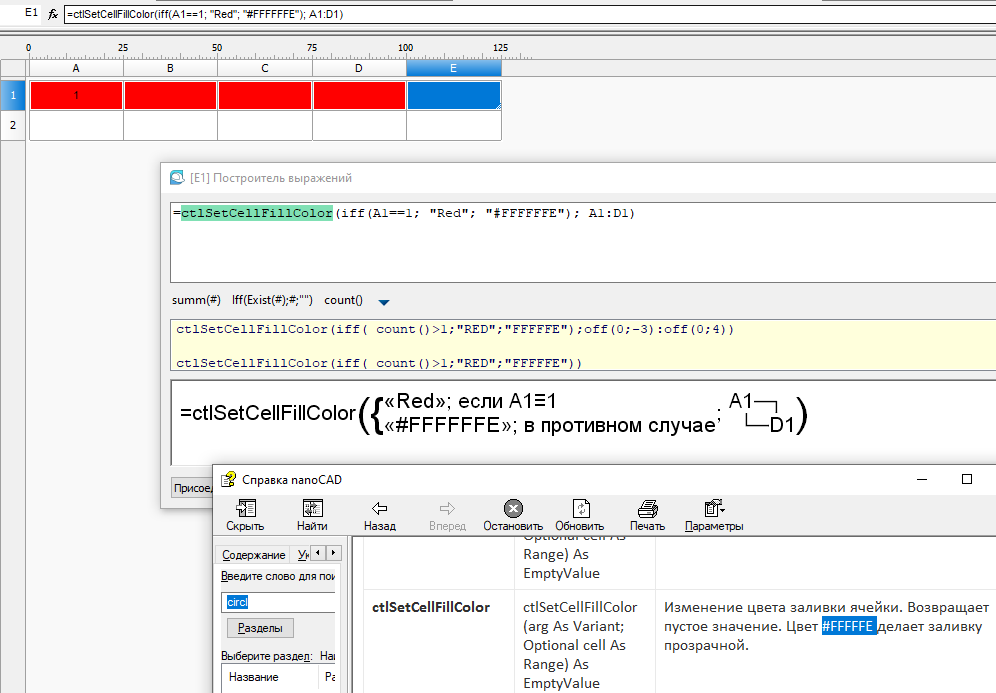
Task: Insert the count() template
Action: coord(344,300)
